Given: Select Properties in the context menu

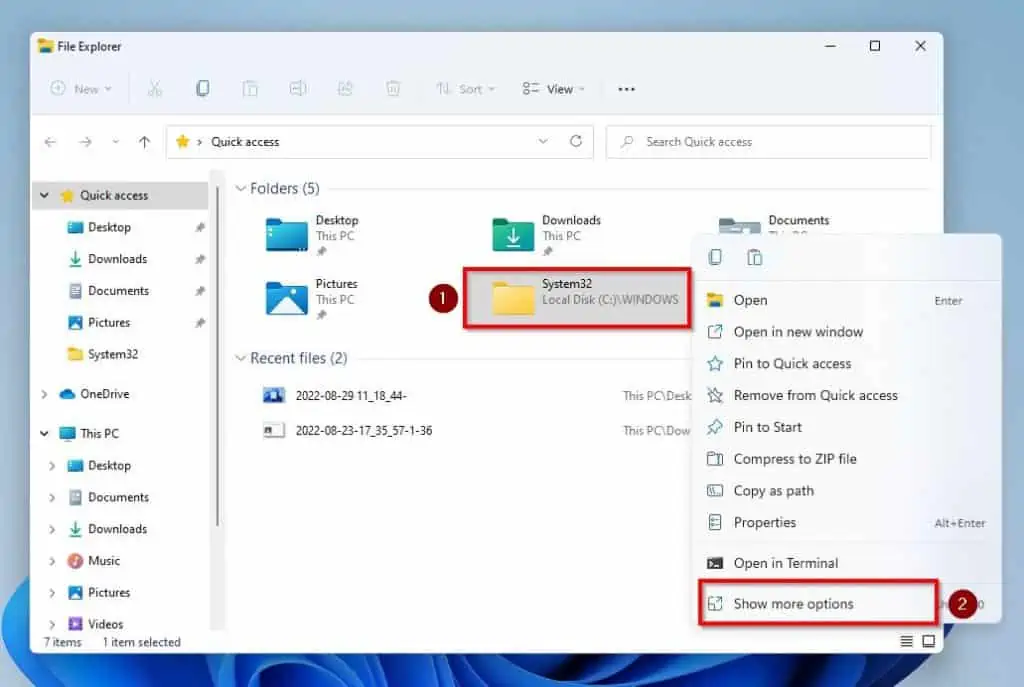Looking at the screenshot, I should click(764, 523).
